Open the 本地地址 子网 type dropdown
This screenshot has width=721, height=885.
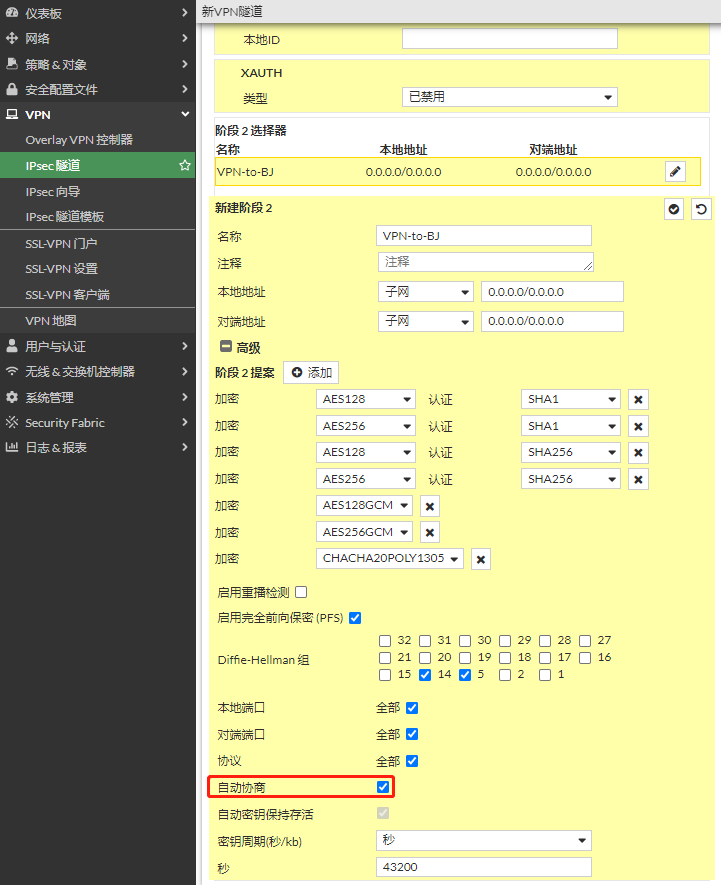(424, 292)
